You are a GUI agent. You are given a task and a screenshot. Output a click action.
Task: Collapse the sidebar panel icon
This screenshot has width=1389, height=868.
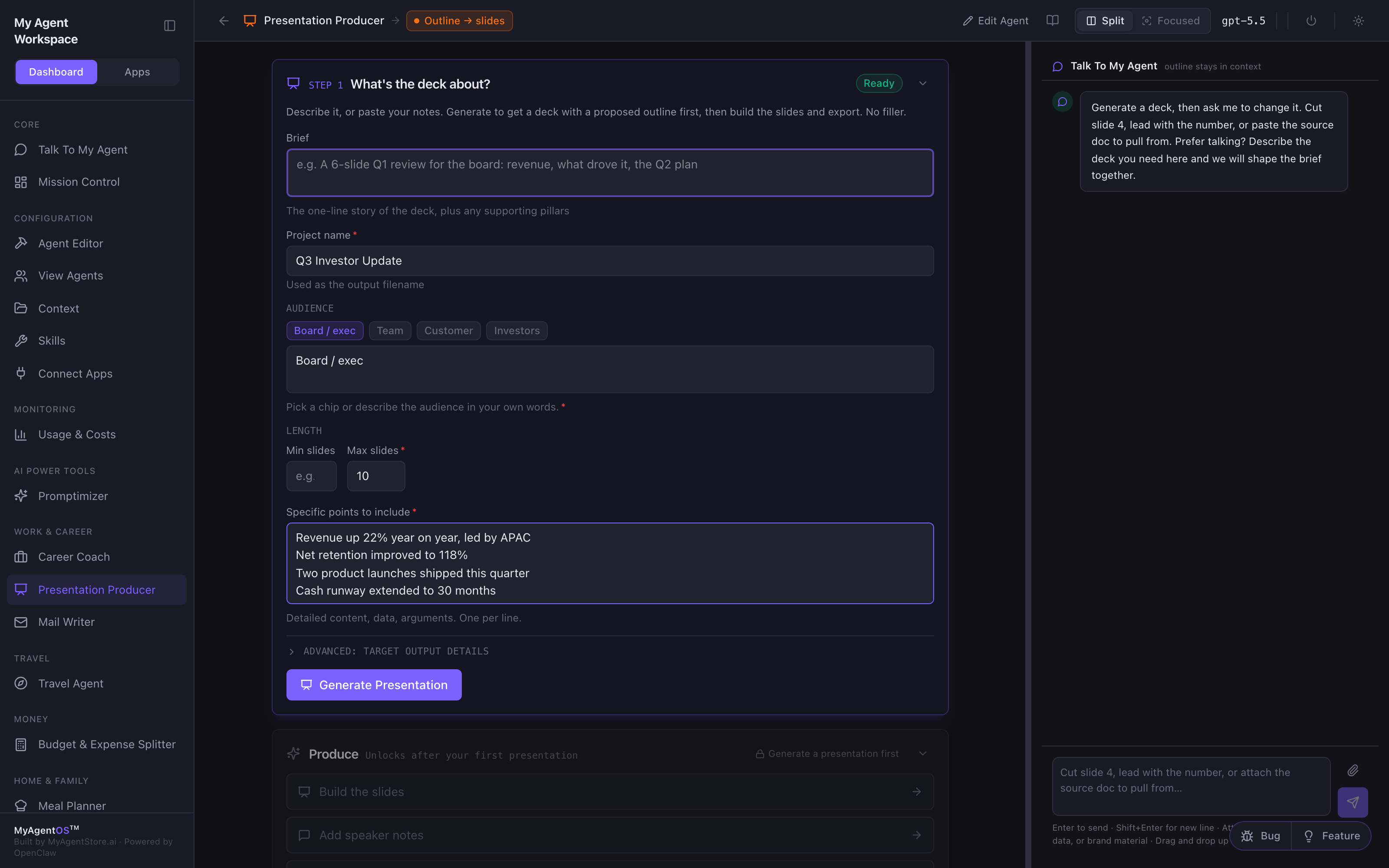click(169, 26)
